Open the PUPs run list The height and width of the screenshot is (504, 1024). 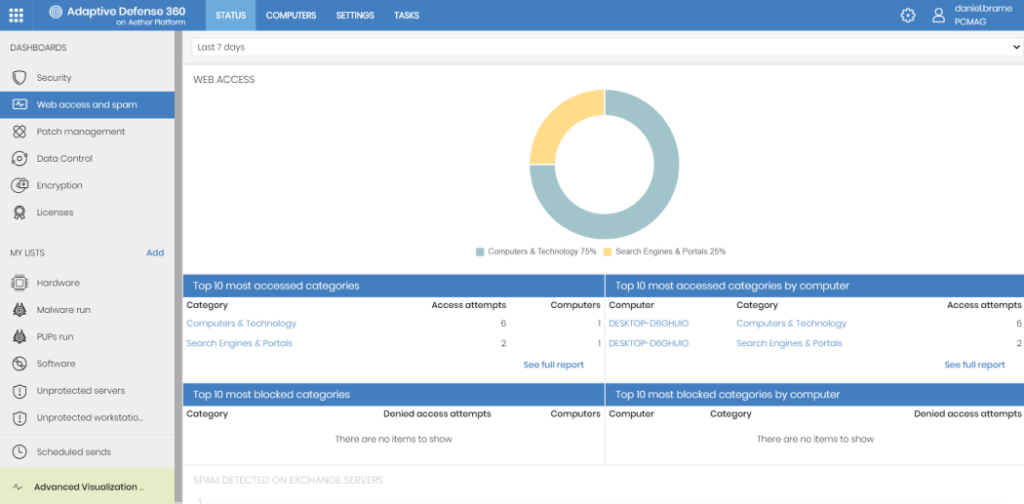[87, 337]
